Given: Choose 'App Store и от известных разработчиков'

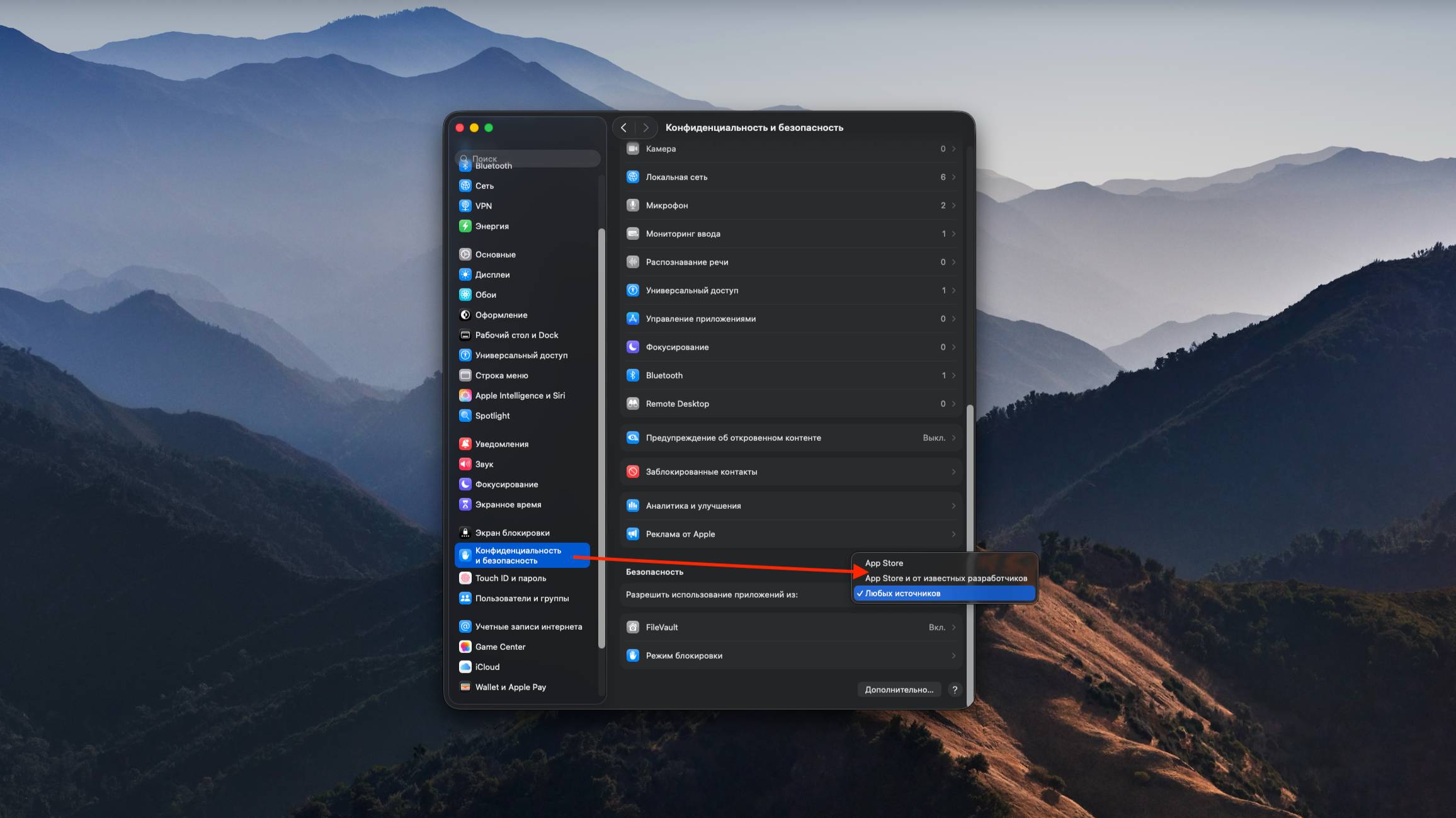Looking at the screenshot, I should click(945, 578).
